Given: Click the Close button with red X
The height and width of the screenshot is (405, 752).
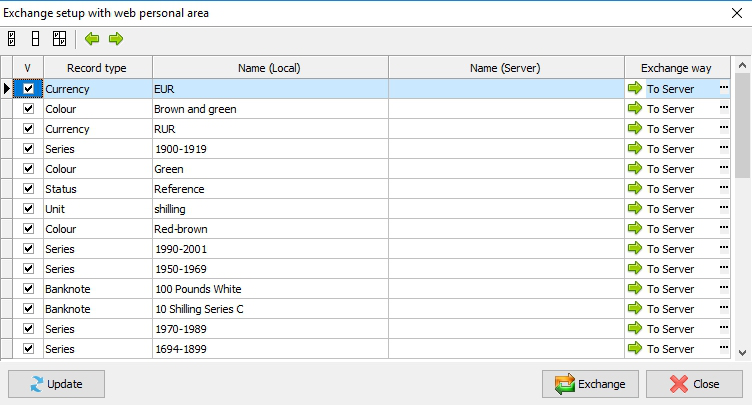Looking at the screenshot, I should (694, 384).
